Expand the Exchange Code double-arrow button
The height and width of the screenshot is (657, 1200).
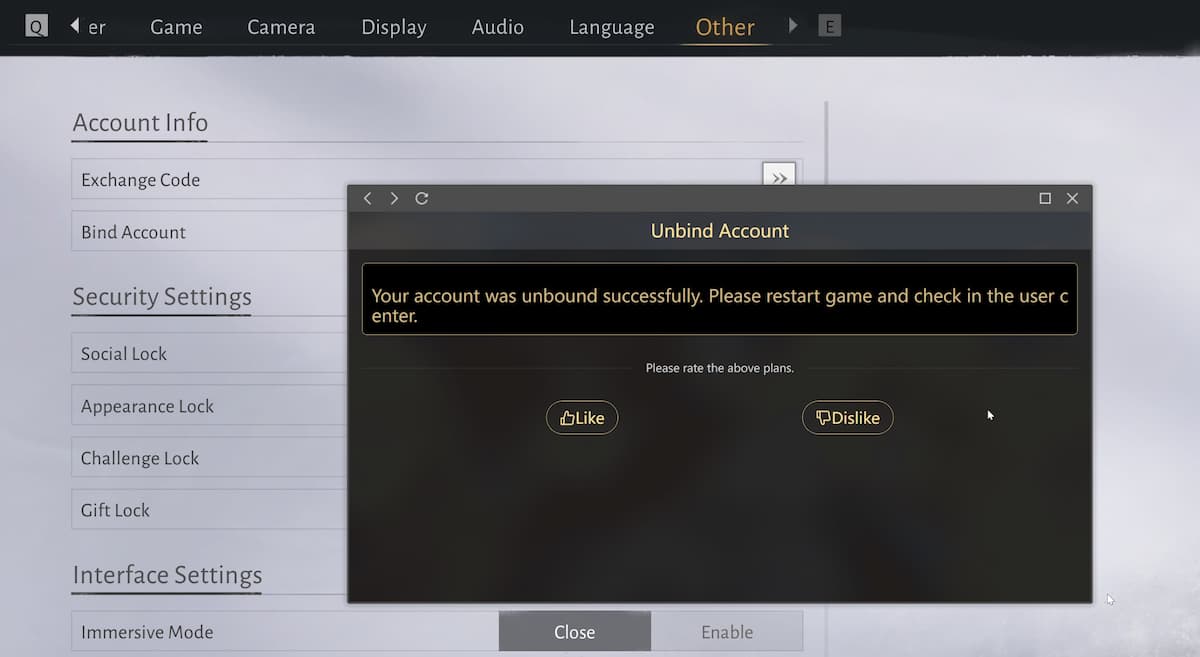point(779,177)
